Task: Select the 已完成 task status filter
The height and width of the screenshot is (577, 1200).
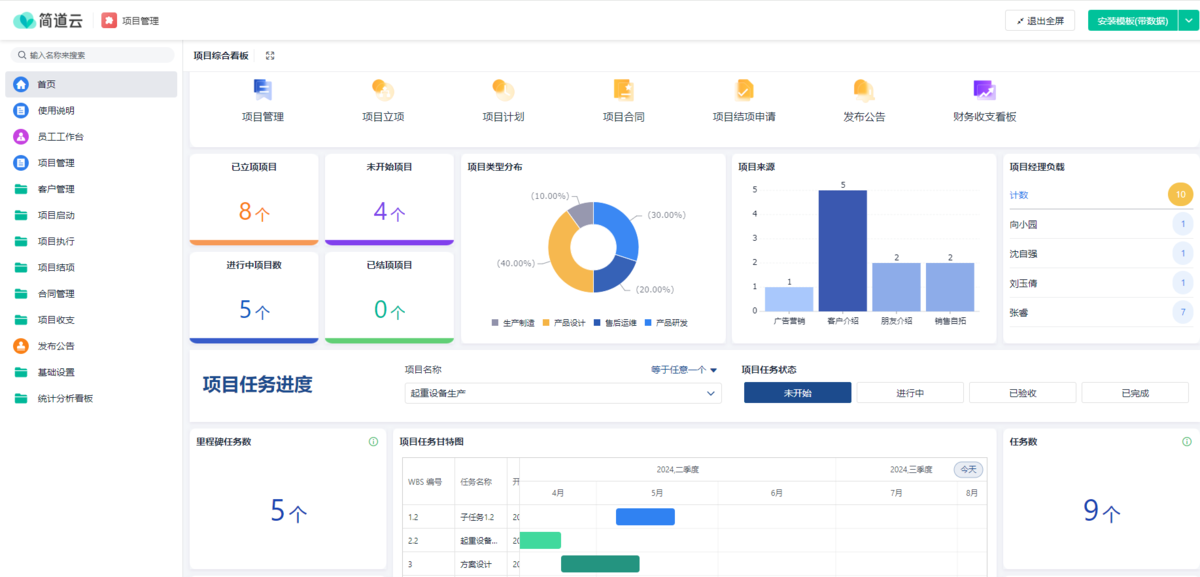Action: click(x=1135, y=393)
